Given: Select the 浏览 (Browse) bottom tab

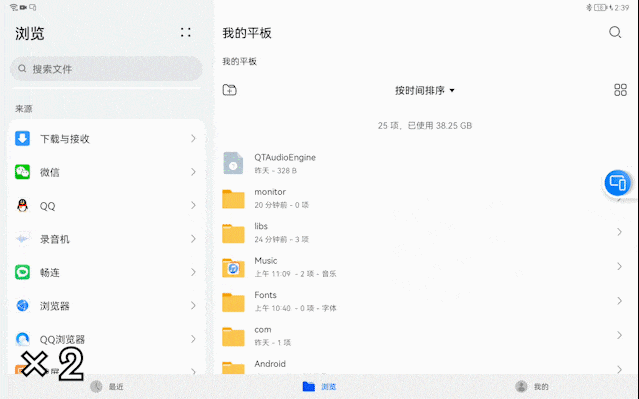Looking at the screenshot, I should [x=319, y=386].
